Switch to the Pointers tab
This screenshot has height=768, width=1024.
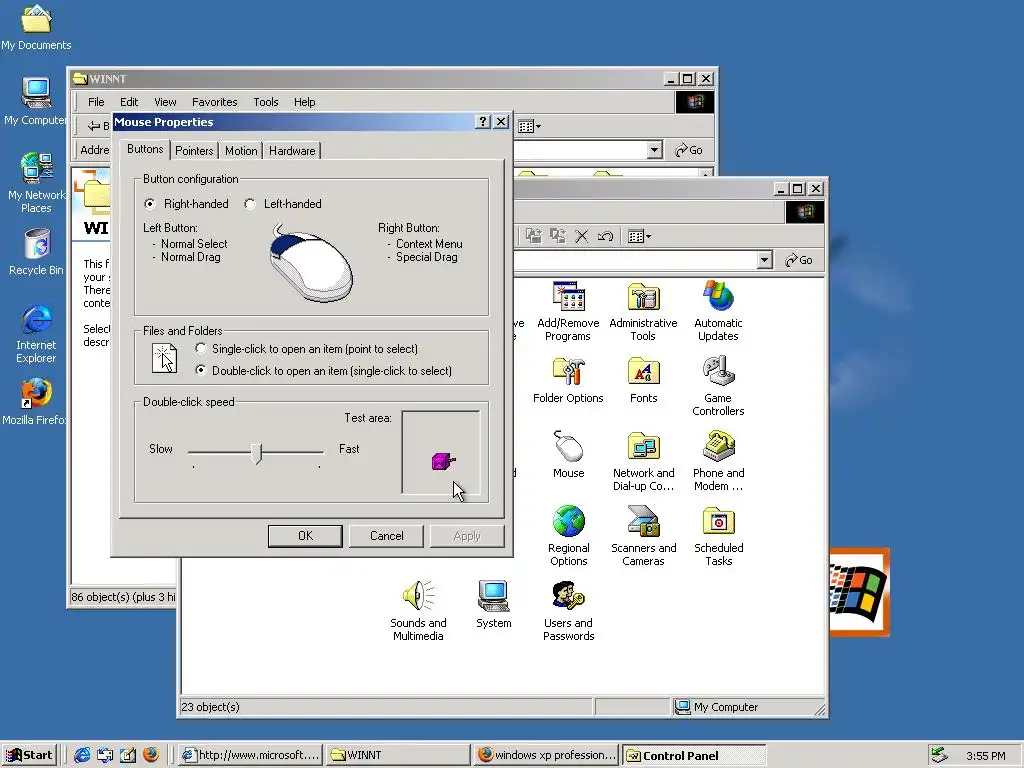pos(194,151)
